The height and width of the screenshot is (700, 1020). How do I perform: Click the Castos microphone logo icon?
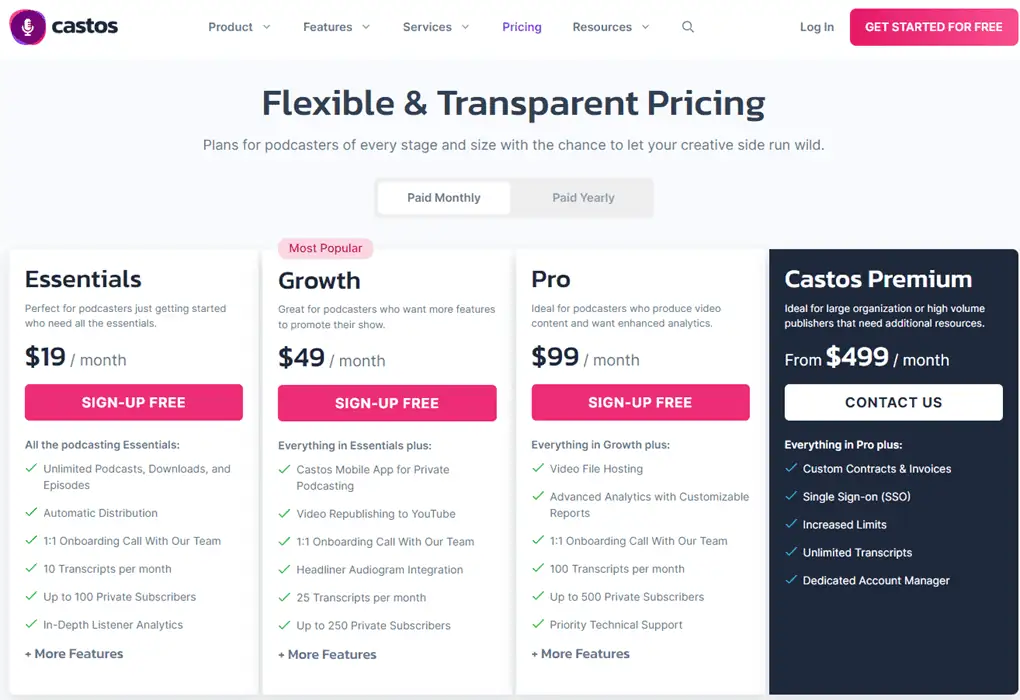[x=27, y=27]
